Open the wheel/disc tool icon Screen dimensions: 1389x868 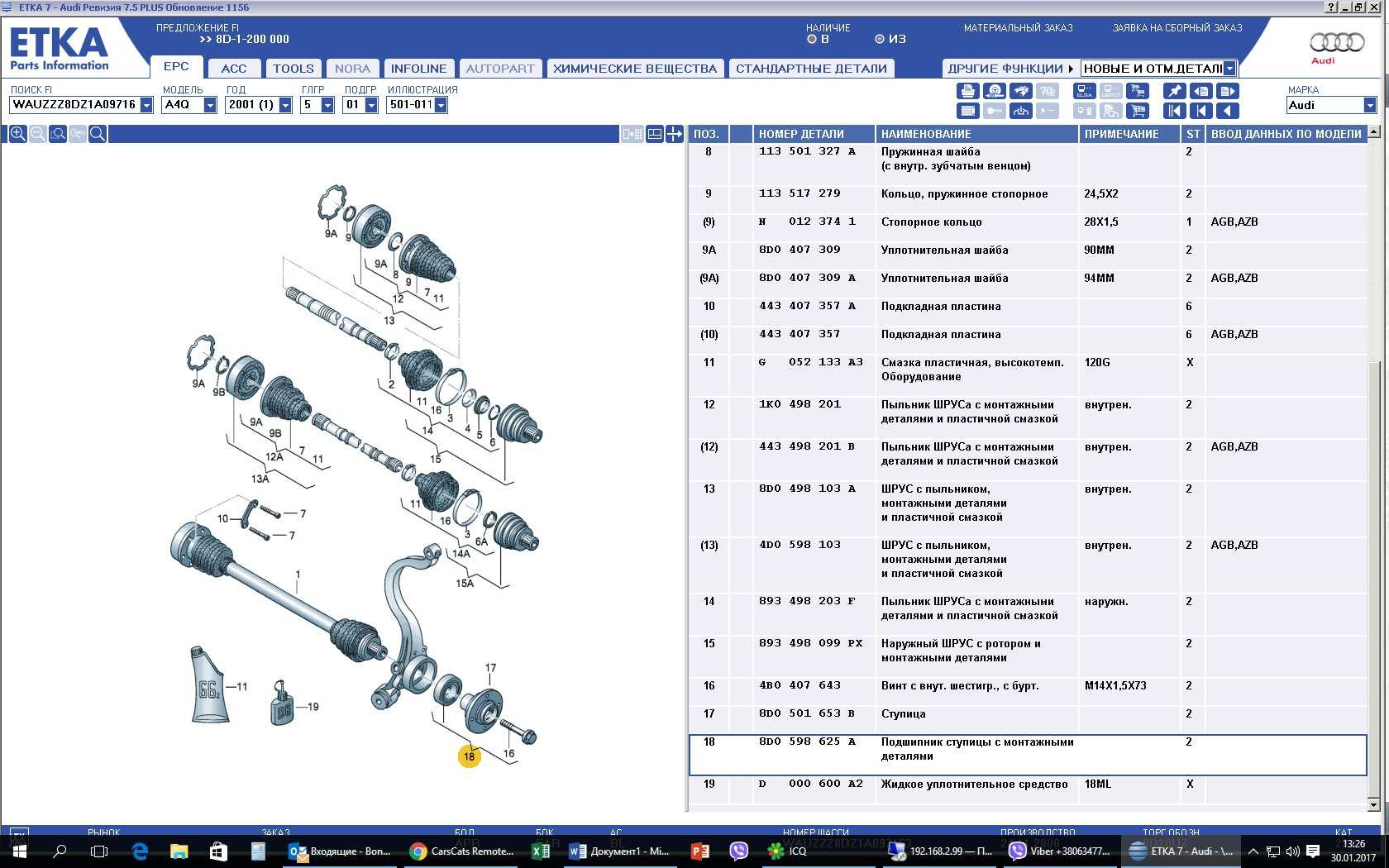(995, 91)
